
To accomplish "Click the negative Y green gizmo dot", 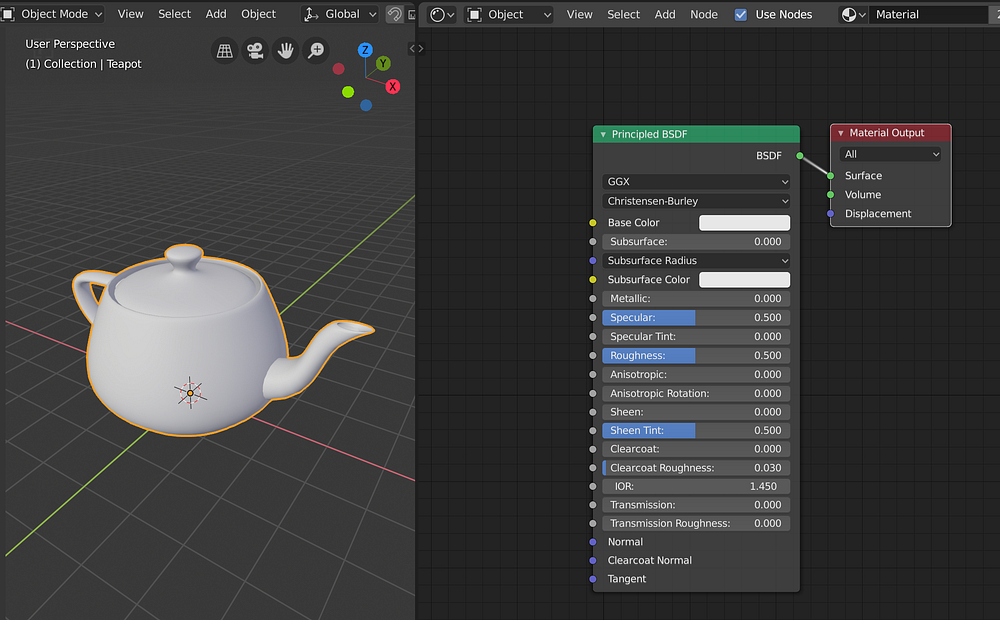I will coord(348,92).
